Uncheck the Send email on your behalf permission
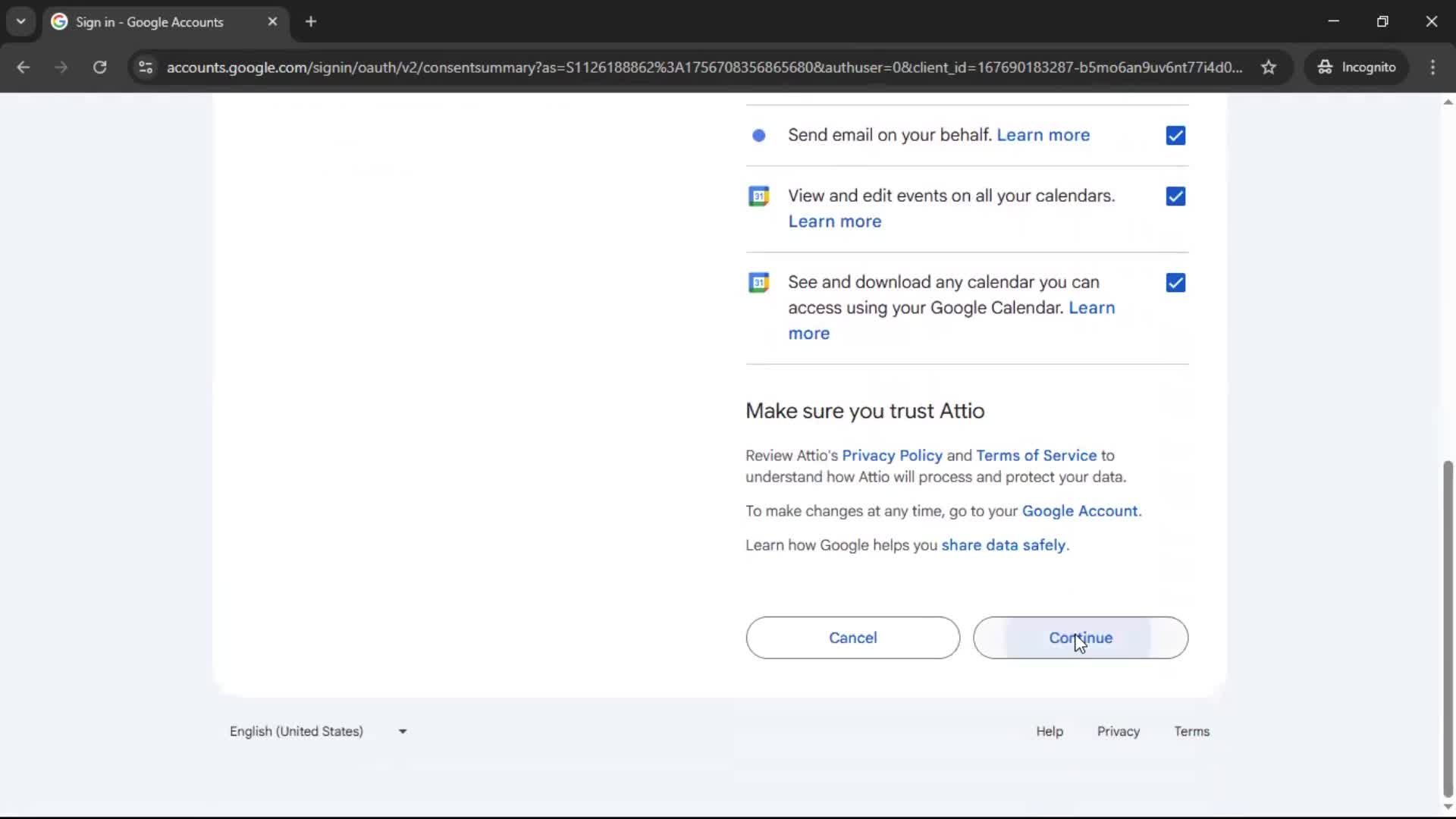The height and width of the screenshot is (819, 1456). coord(1175,135)
